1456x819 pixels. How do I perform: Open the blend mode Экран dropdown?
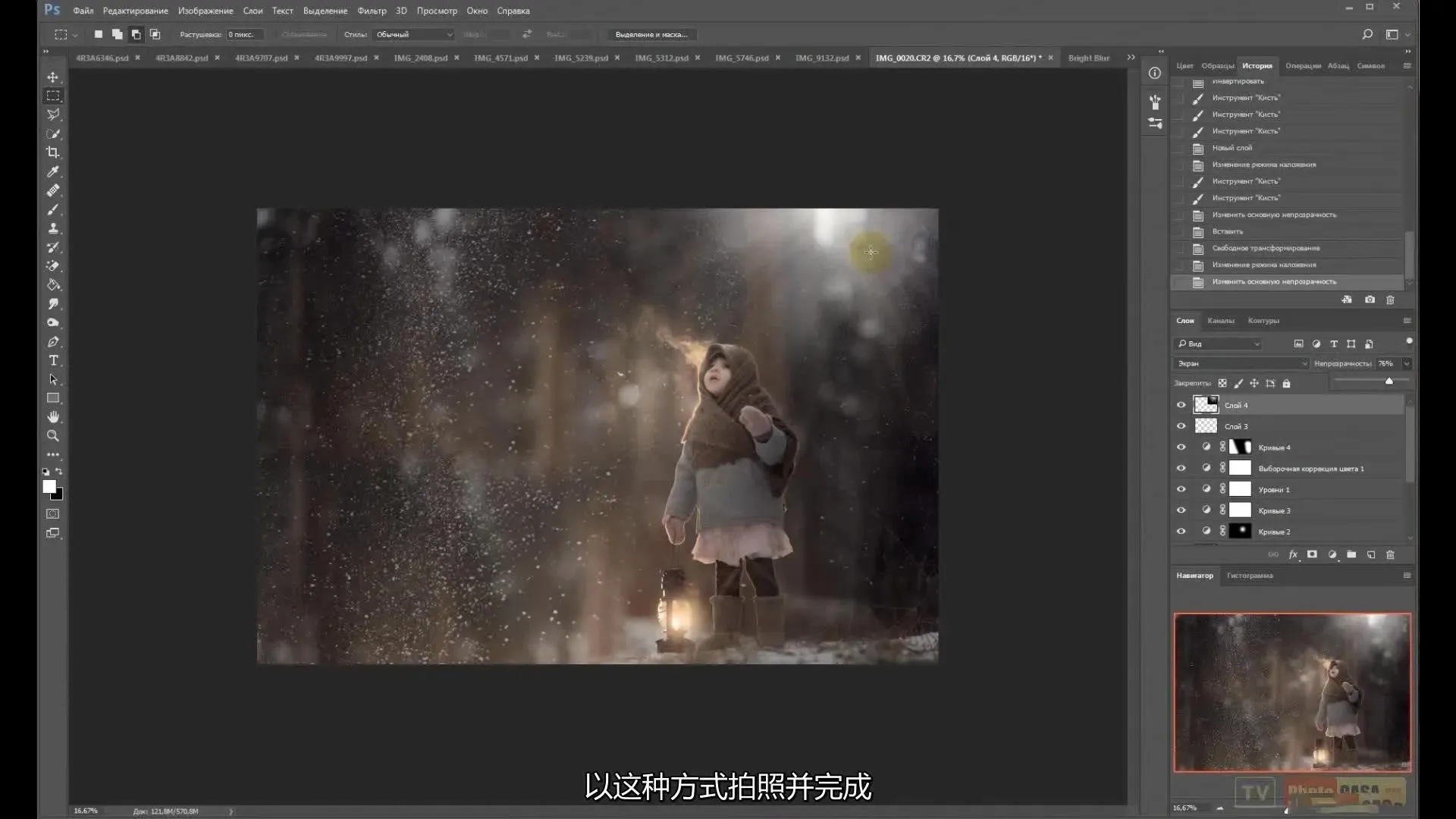click(1241, 364)
